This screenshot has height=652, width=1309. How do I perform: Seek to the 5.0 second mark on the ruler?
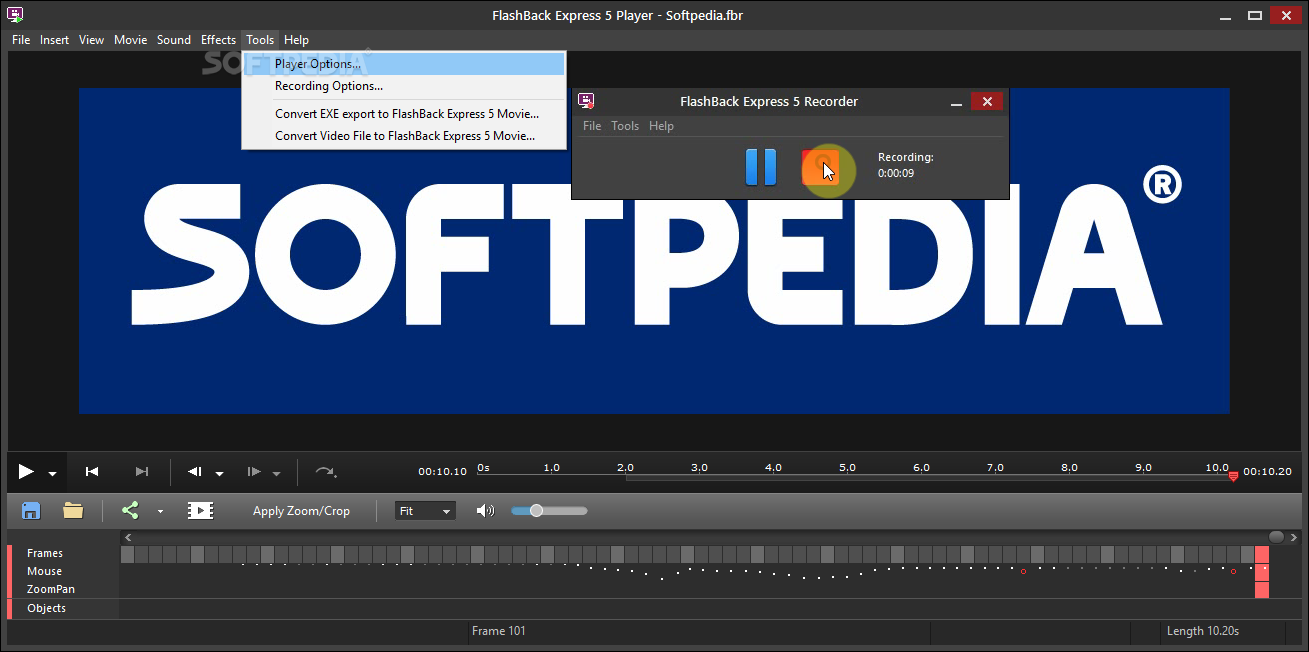[x=847, y=468]
